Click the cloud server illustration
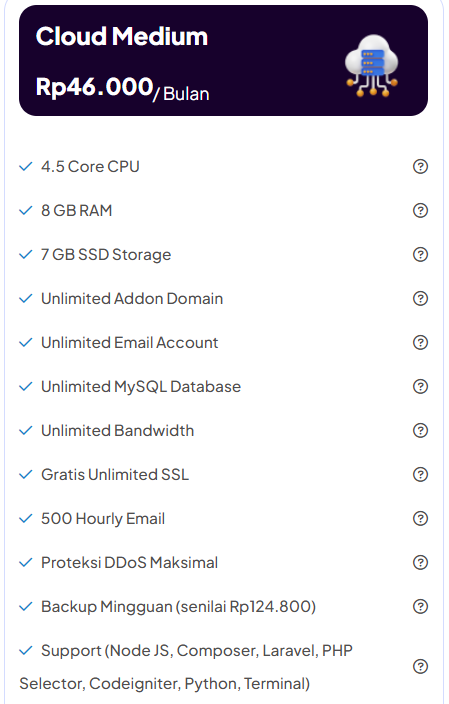The image size is (449, 704). pyautogui.click(x=372, y=66)
